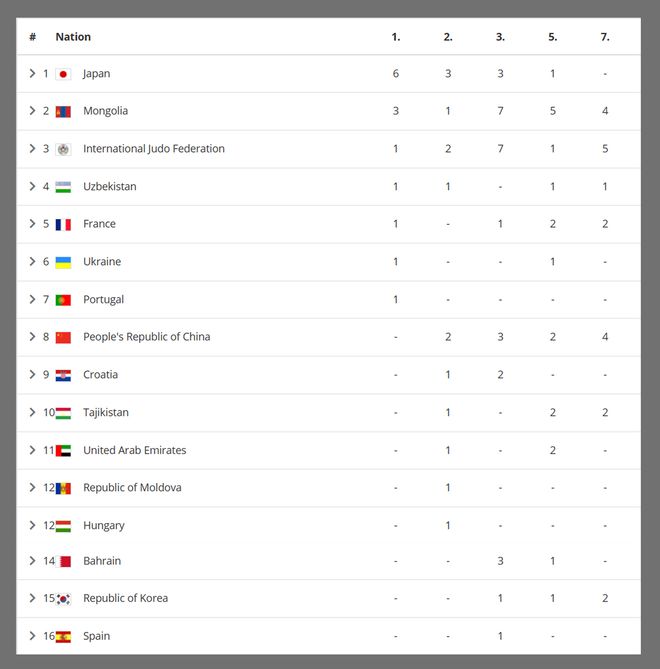Sort by first place column header
The height and width of the screenshot is (669, 660).
pyautogui.click(x=396, y=37)
